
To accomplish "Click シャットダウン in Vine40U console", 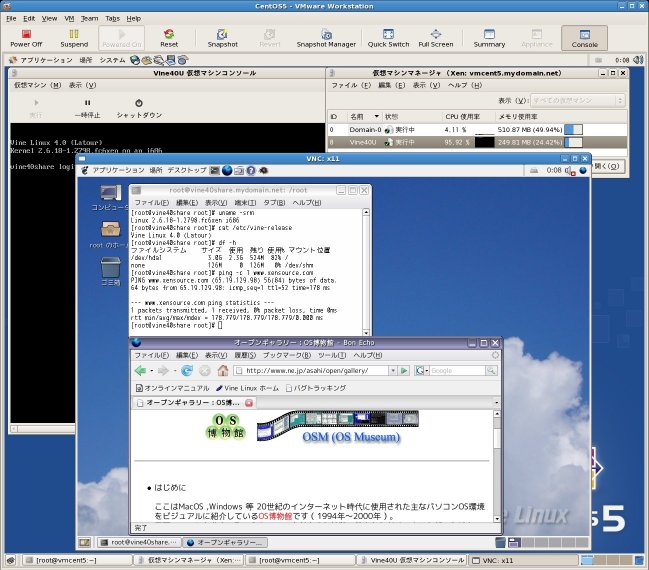I will coord(139,108).
